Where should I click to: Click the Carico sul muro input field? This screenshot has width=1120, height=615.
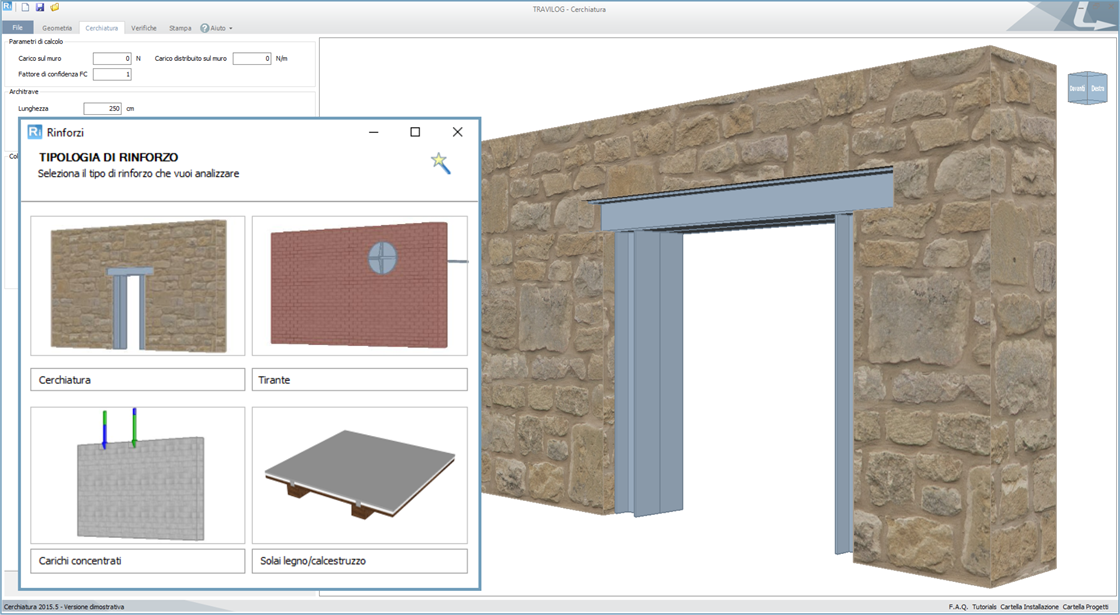112,59
